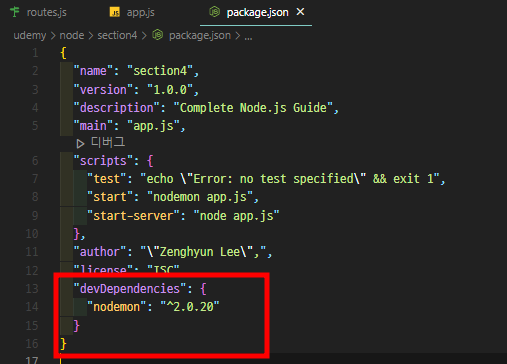Click the "1.0.0" version value
This screenshot has width=507, height=364.
coord(170,90)
